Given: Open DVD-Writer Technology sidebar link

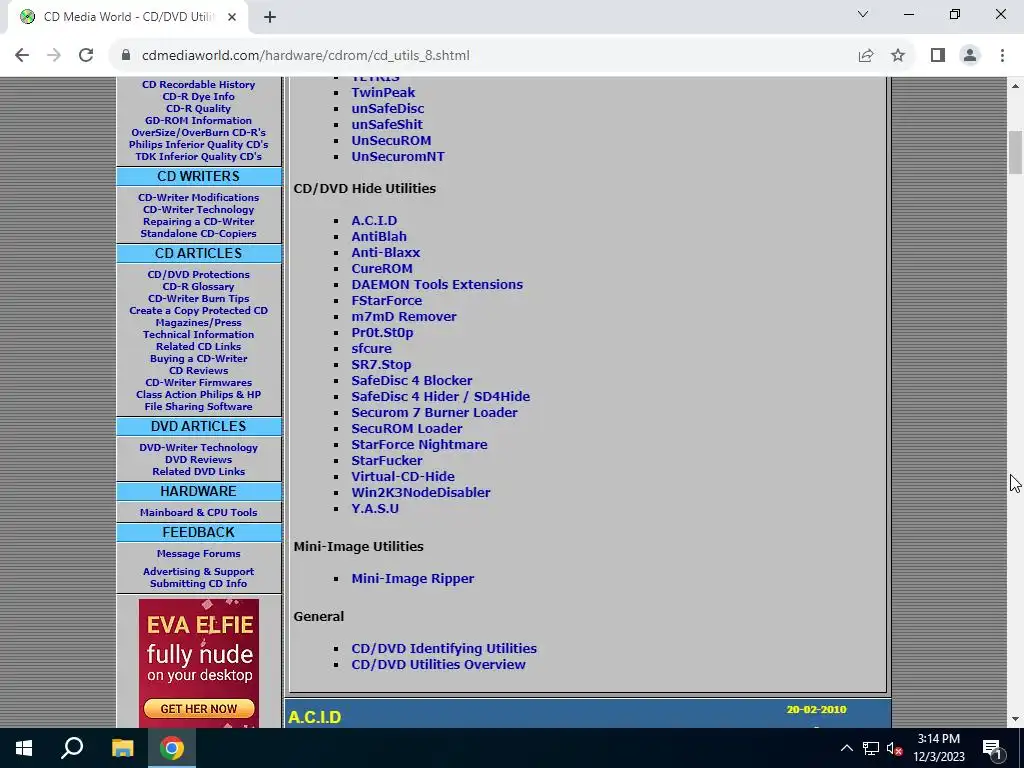Looking at the screenshot, I should pyautogui.click(x=199, y=448).
